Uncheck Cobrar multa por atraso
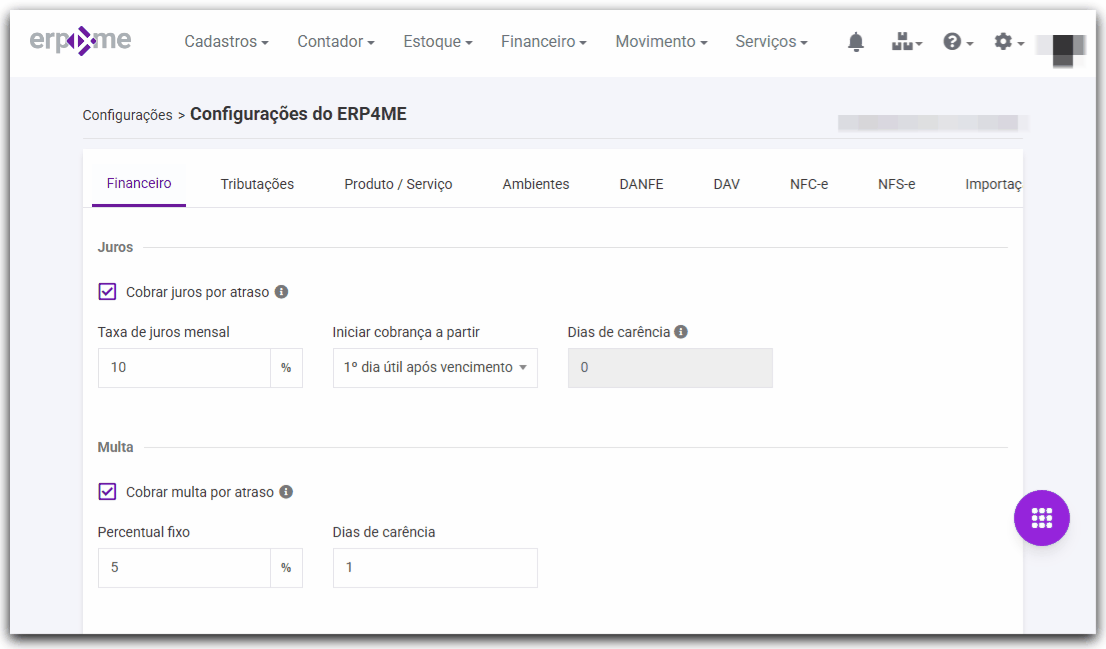1106x649 pixels. point(107,491)
